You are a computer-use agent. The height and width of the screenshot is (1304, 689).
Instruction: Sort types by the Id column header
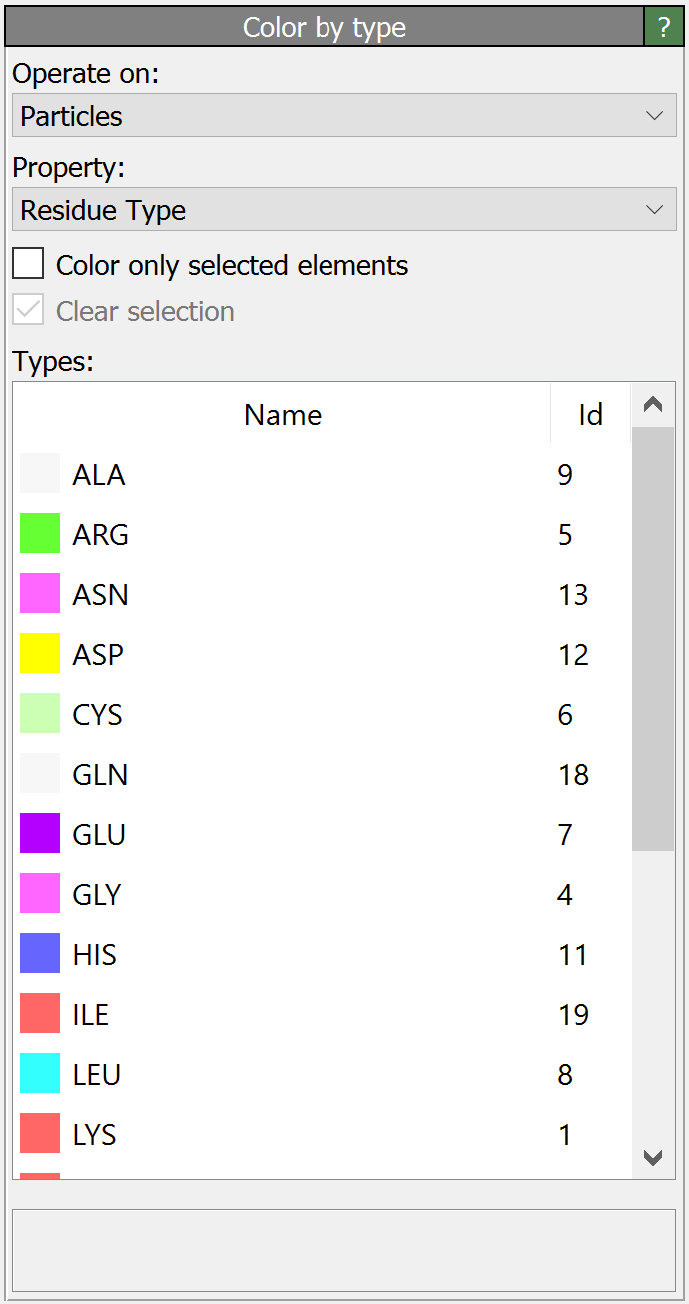pyautogui.click(x=590, y=415)
